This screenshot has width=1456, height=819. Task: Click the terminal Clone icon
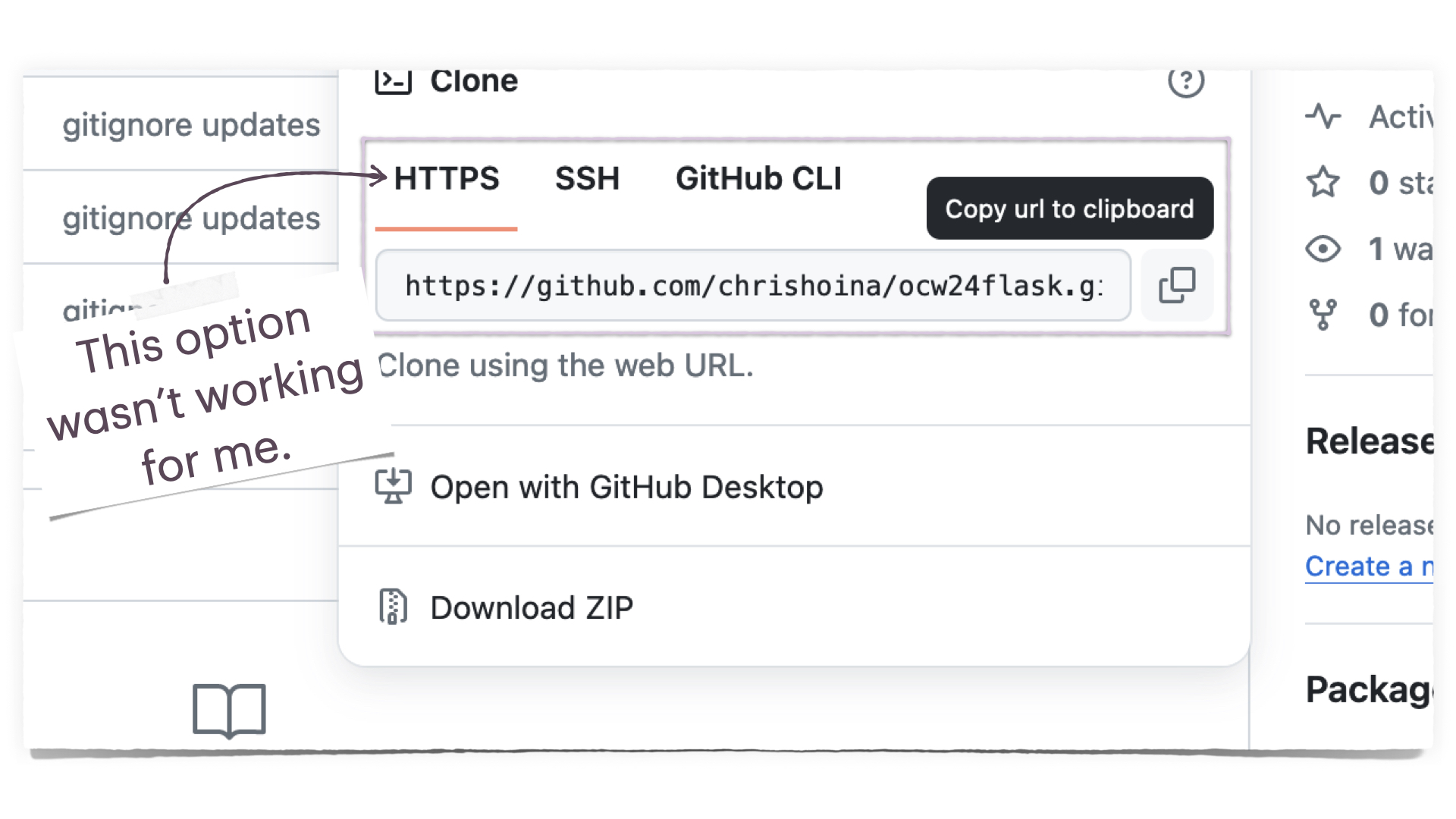pyautogui.click(x=394, y=81)
